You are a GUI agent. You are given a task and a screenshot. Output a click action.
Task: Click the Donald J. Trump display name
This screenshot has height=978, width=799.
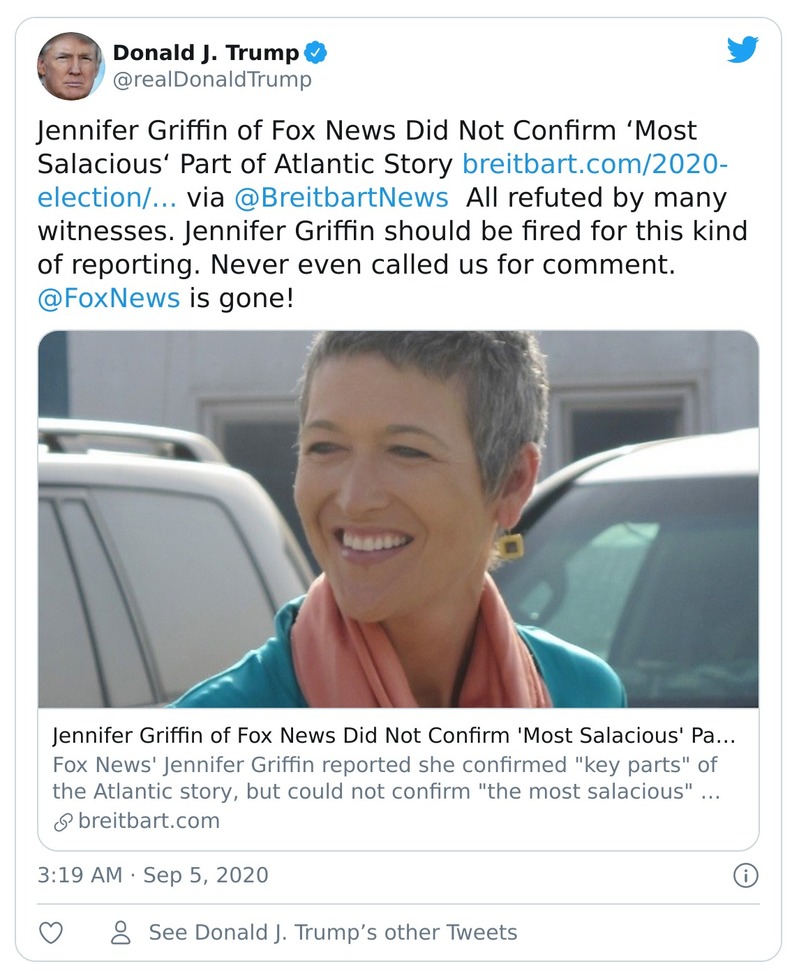(207, 52)
